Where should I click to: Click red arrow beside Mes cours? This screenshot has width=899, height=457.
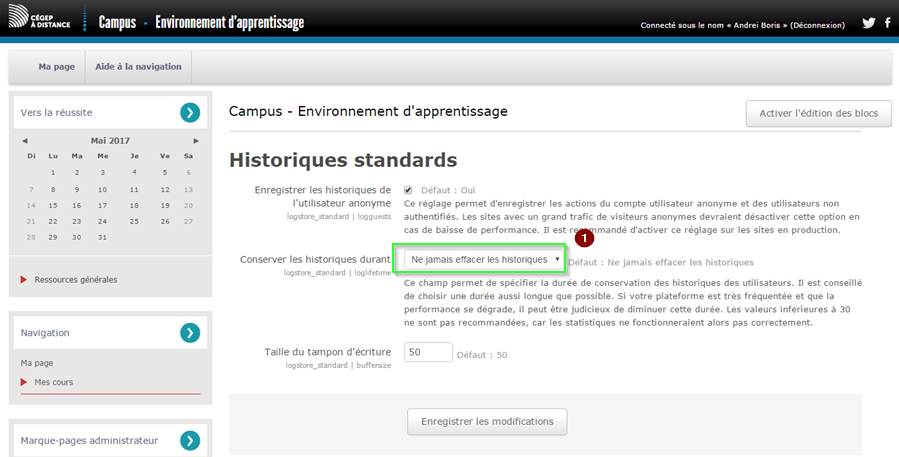[24, 382]
